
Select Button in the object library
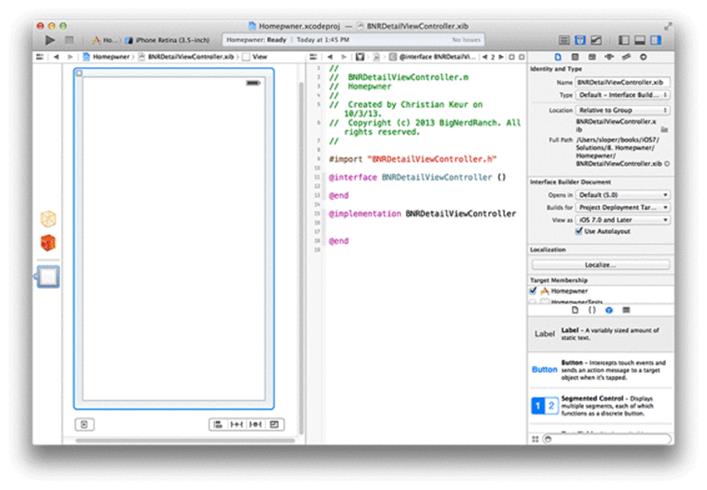click(x=601, y=370)
